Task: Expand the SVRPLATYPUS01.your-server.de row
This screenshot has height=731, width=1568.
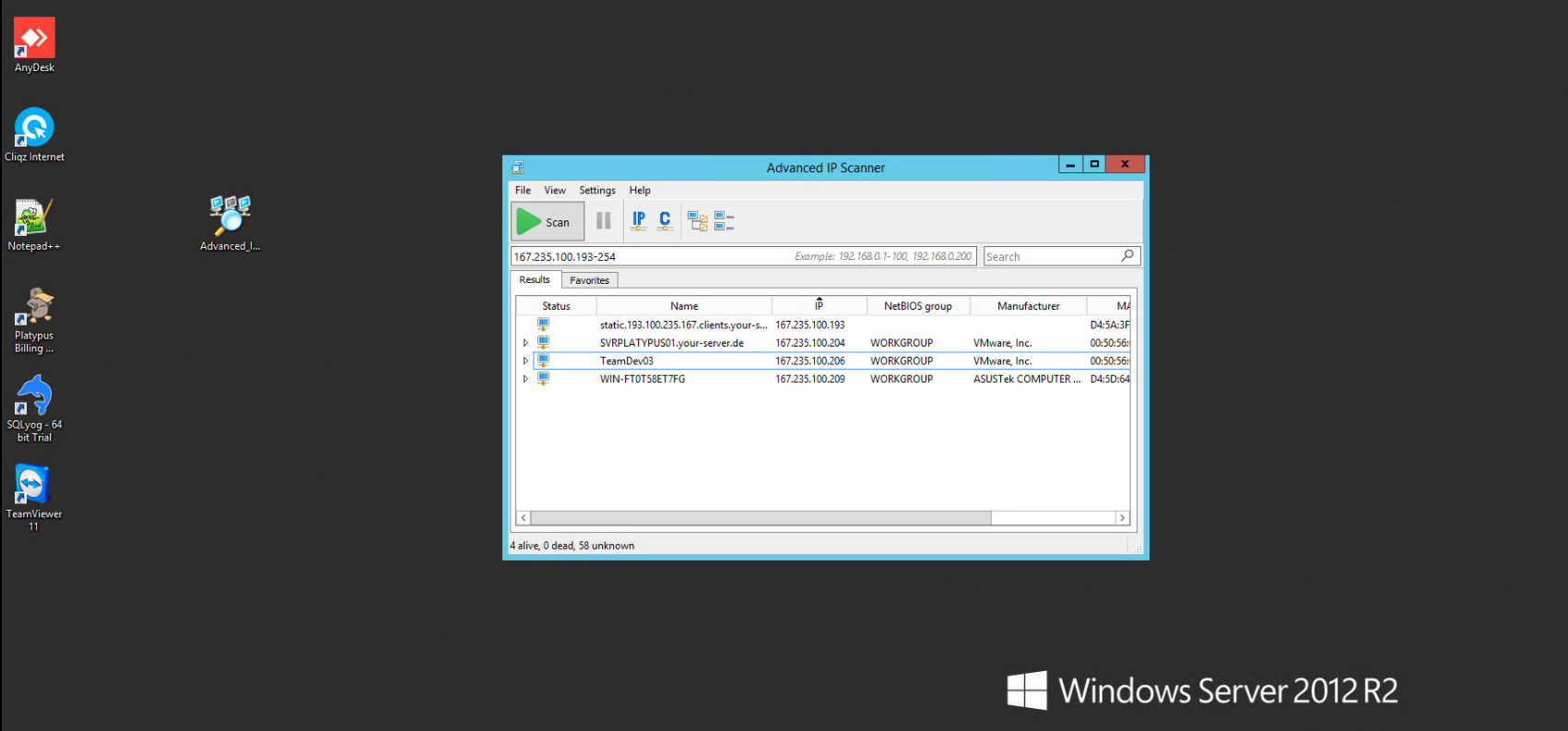Action: 525,343
